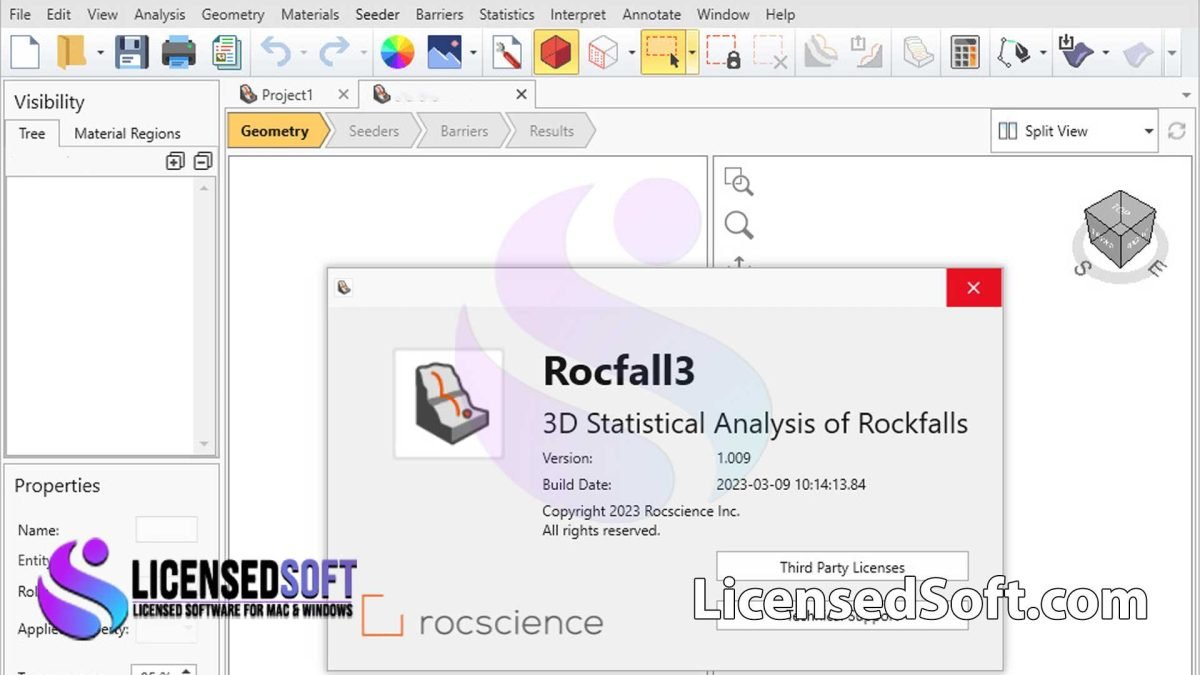1200x675 pixels.
Task: Click the Redo arrow icon
Action: pyautogui.click(x=334, y=52)
